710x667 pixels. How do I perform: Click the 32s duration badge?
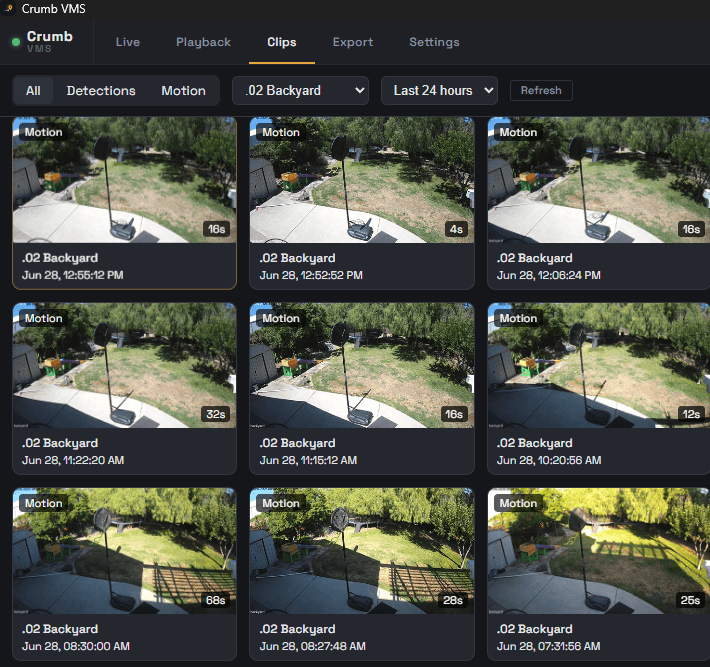click(216, 414)
